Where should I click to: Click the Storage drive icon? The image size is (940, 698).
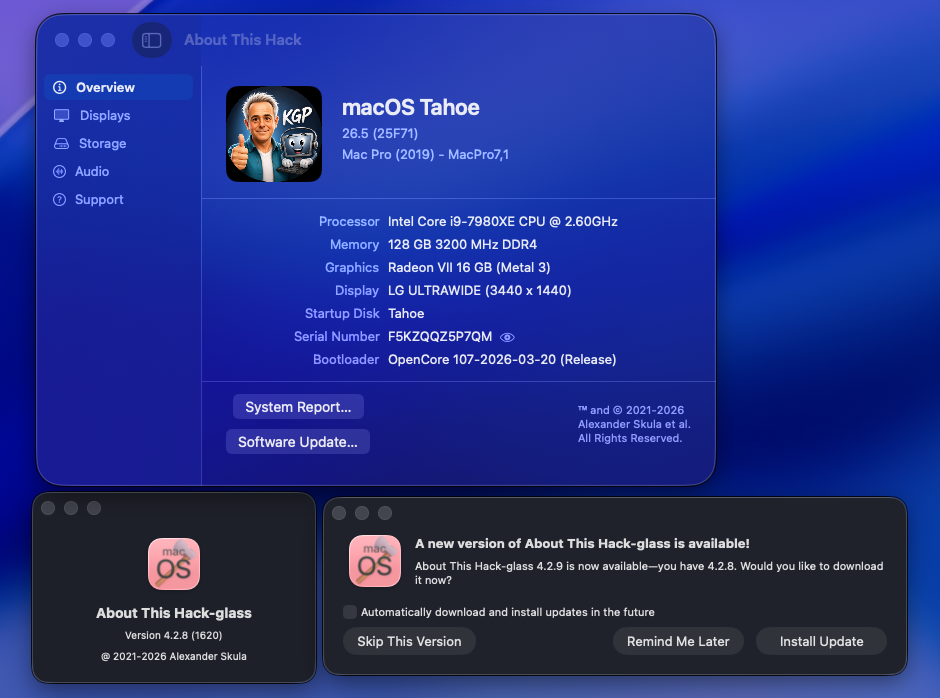[61, 143]
